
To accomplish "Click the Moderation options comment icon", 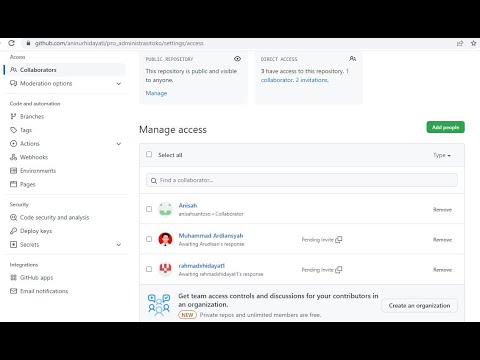I will (13, 83).
